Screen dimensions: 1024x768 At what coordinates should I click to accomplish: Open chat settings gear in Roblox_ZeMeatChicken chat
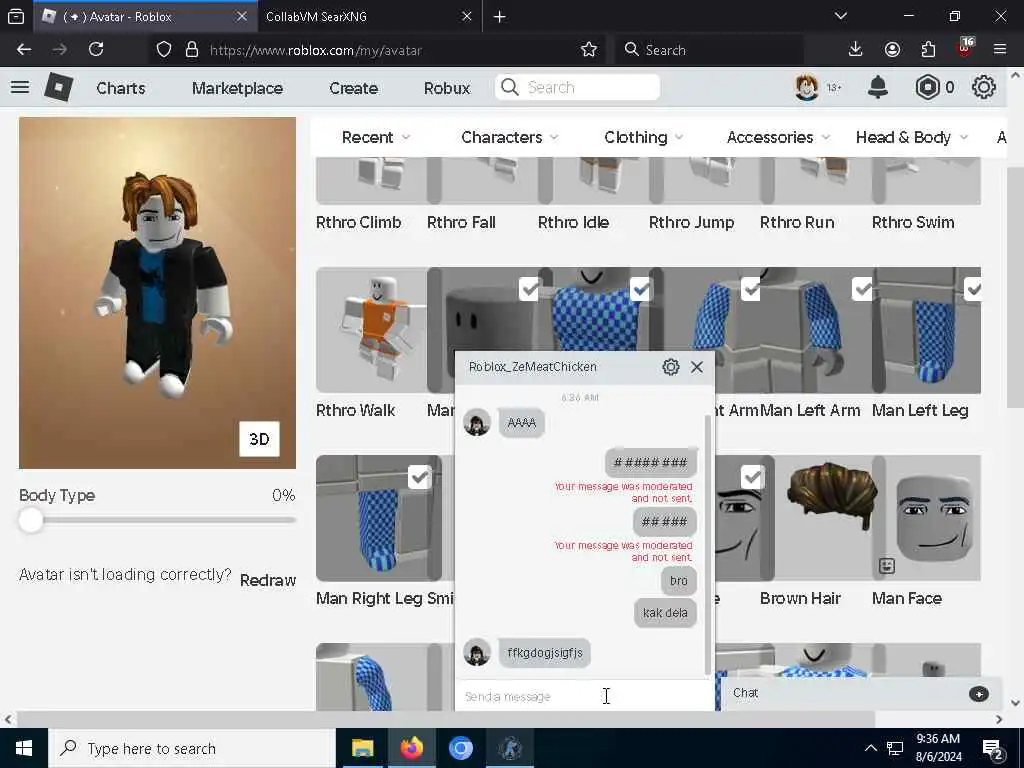(671, 367)
